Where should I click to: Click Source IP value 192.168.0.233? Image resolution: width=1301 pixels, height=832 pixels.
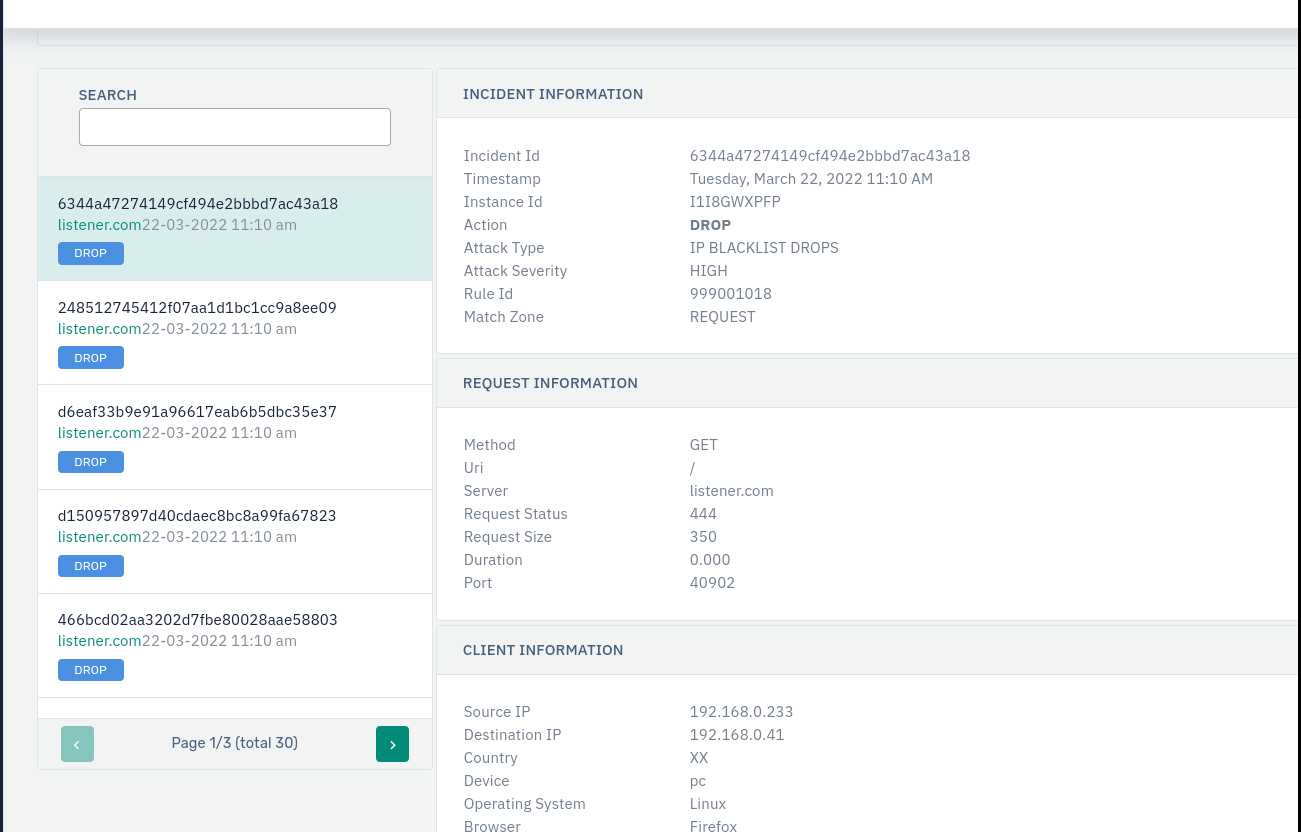click(x=741, y=712)
